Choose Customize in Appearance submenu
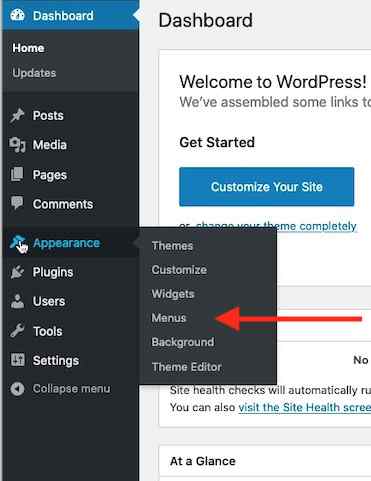Screen dimensions: 371x481 pos(179,270)
